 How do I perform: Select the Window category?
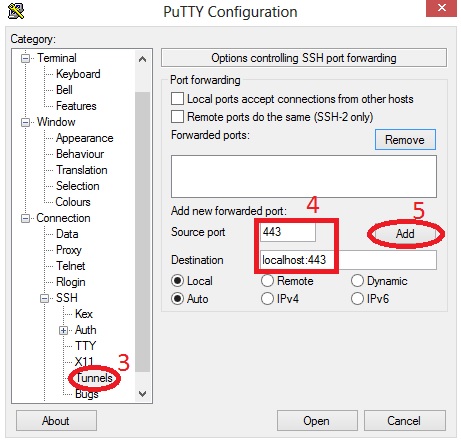(x=56, y=122)
